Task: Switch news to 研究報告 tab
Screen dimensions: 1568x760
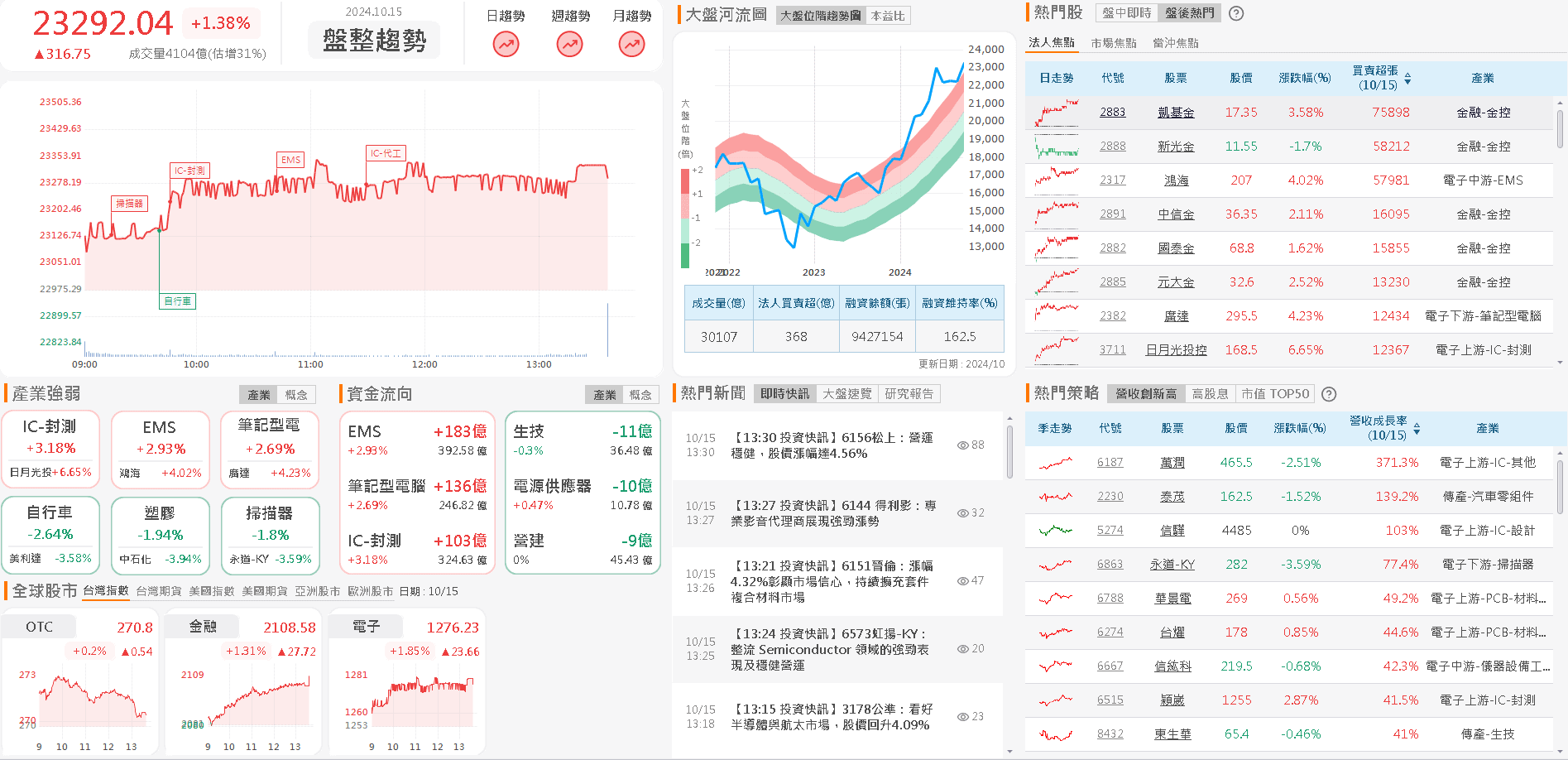Action: [909, 394]
